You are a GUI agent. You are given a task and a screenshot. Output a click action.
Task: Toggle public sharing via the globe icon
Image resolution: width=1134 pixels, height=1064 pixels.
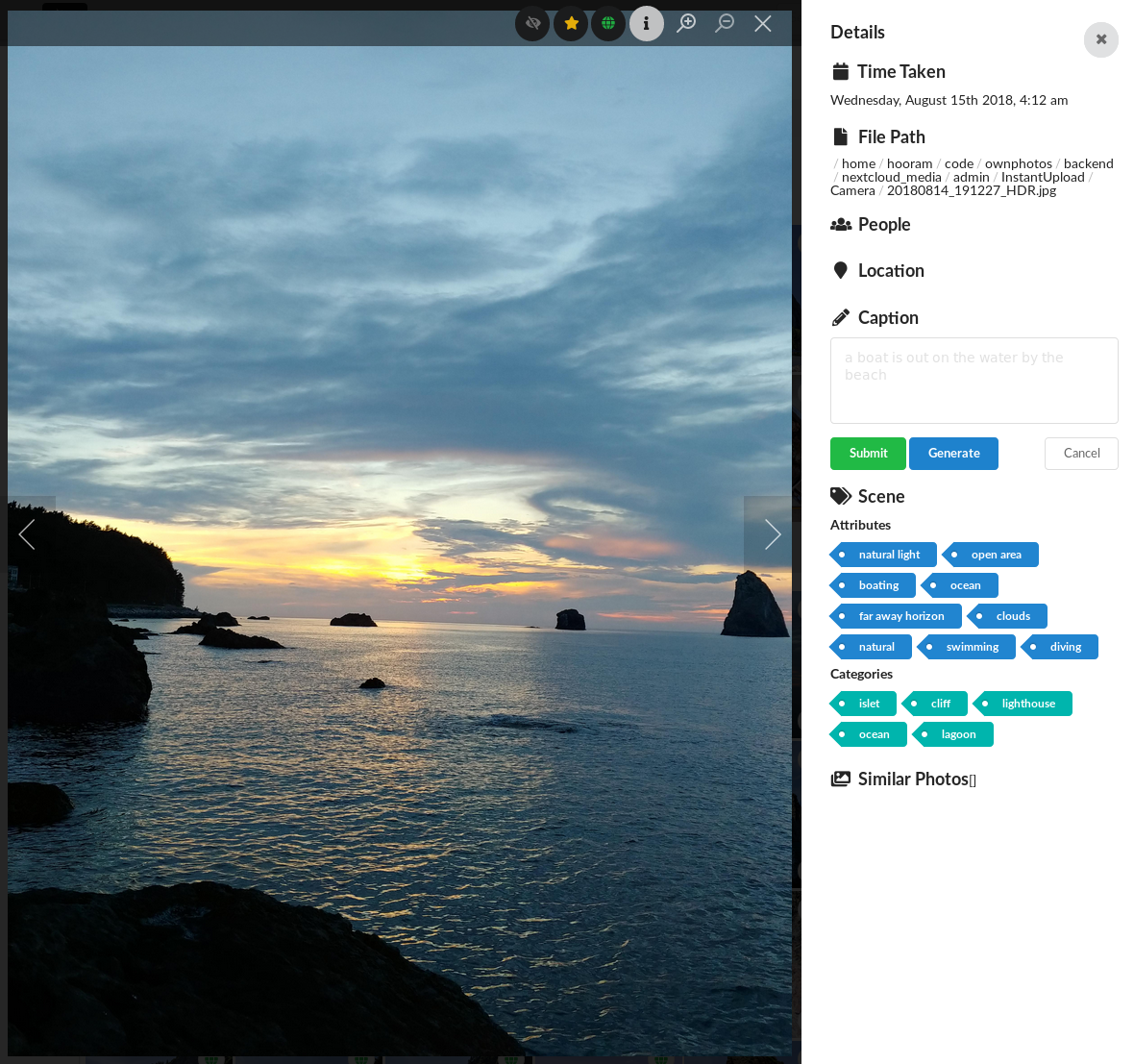[608, 23]
